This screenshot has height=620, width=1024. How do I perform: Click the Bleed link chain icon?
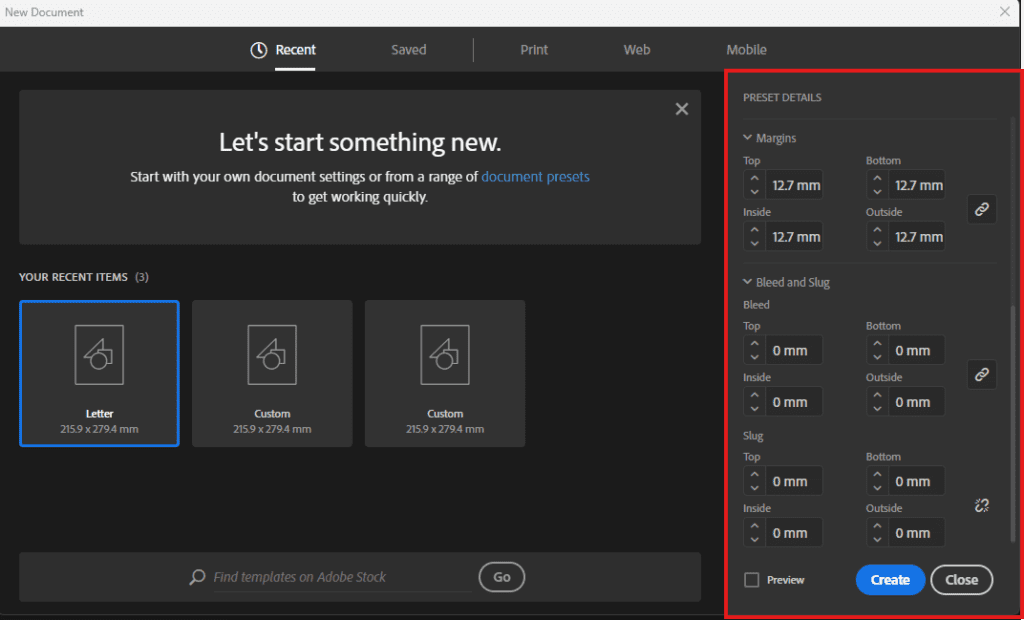[x=981, y=374]
